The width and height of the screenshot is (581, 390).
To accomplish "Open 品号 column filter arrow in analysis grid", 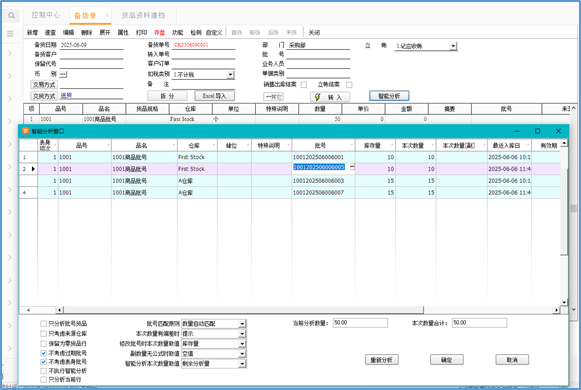I will (108, 145).
